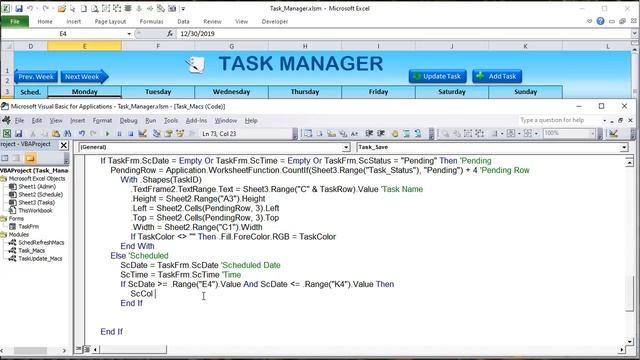
Task: Open Task_Save procedure dropdown
Action: click(x=624, y=147)
